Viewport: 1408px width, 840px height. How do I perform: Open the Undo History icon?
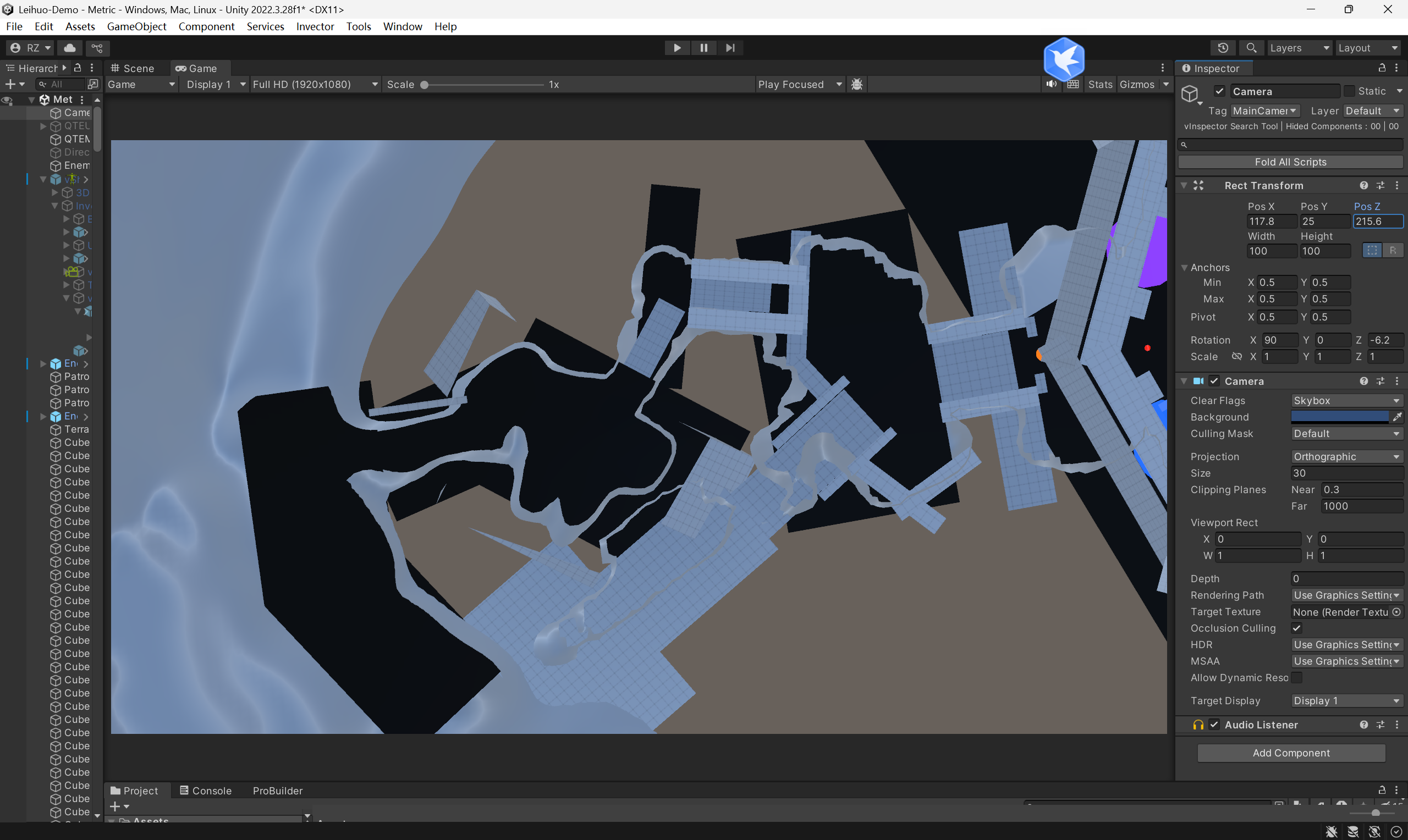[1222, 48]
